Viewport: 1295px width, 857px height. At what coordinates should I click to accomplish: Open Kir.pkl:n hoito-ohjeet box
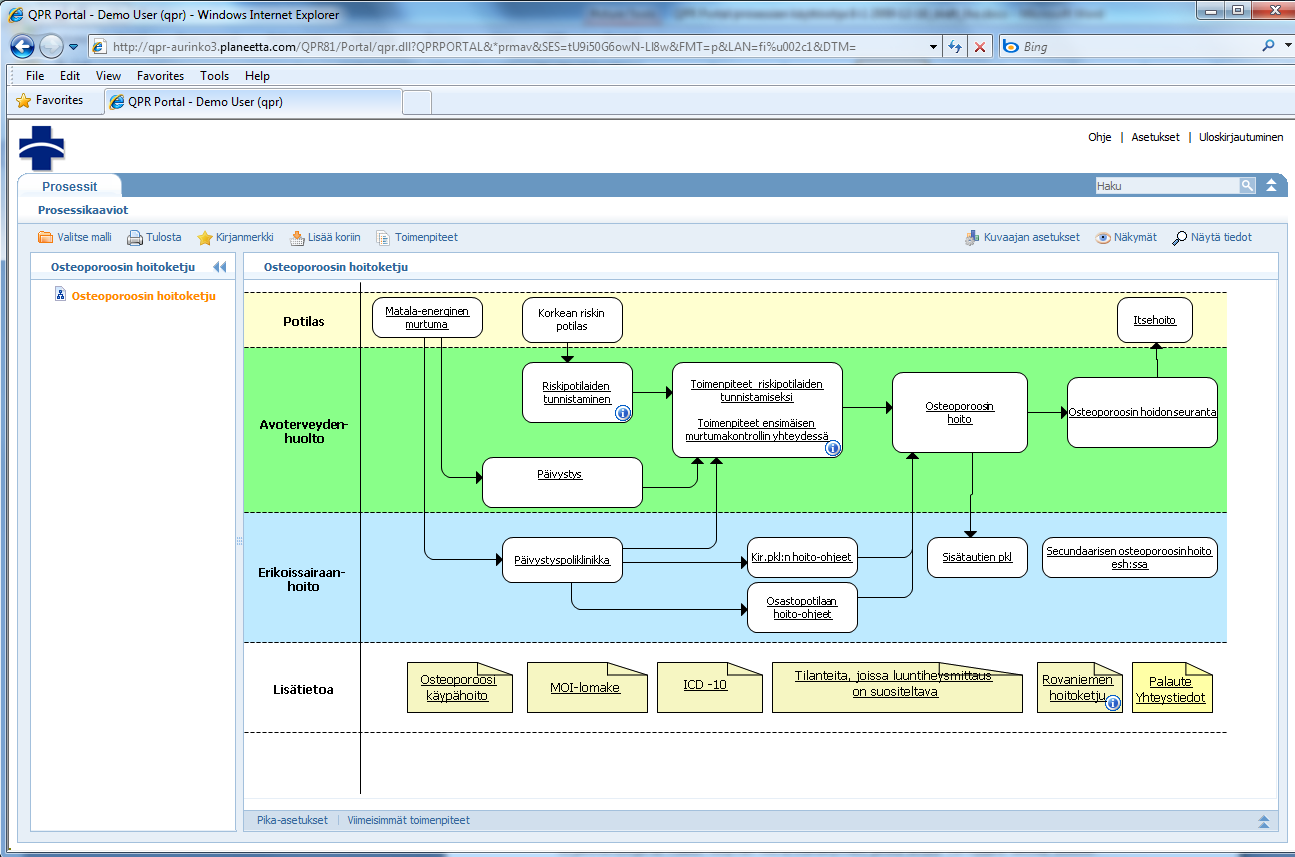(x=802, y=557)
